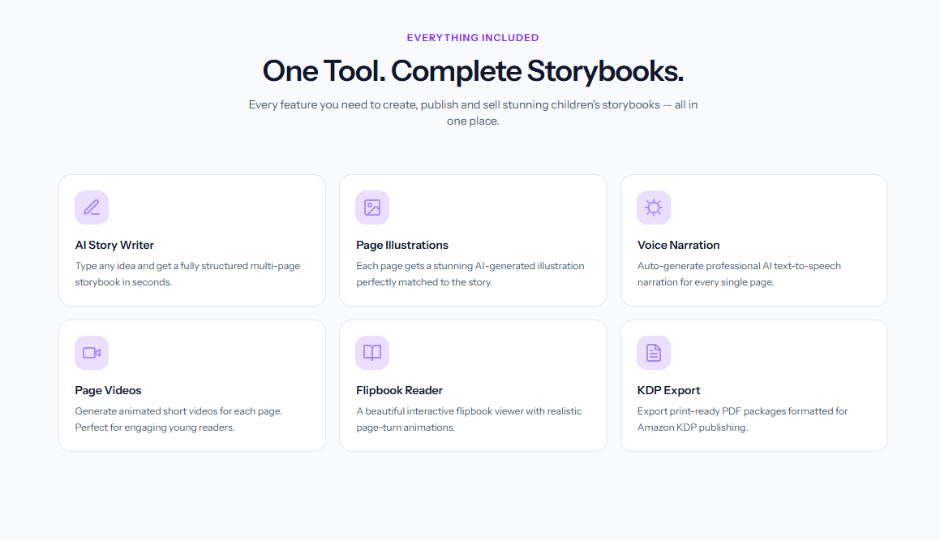The width and height of the screenshot is (940, 540).
Task: Select the KDP Export card title
Action: (668, 390)
